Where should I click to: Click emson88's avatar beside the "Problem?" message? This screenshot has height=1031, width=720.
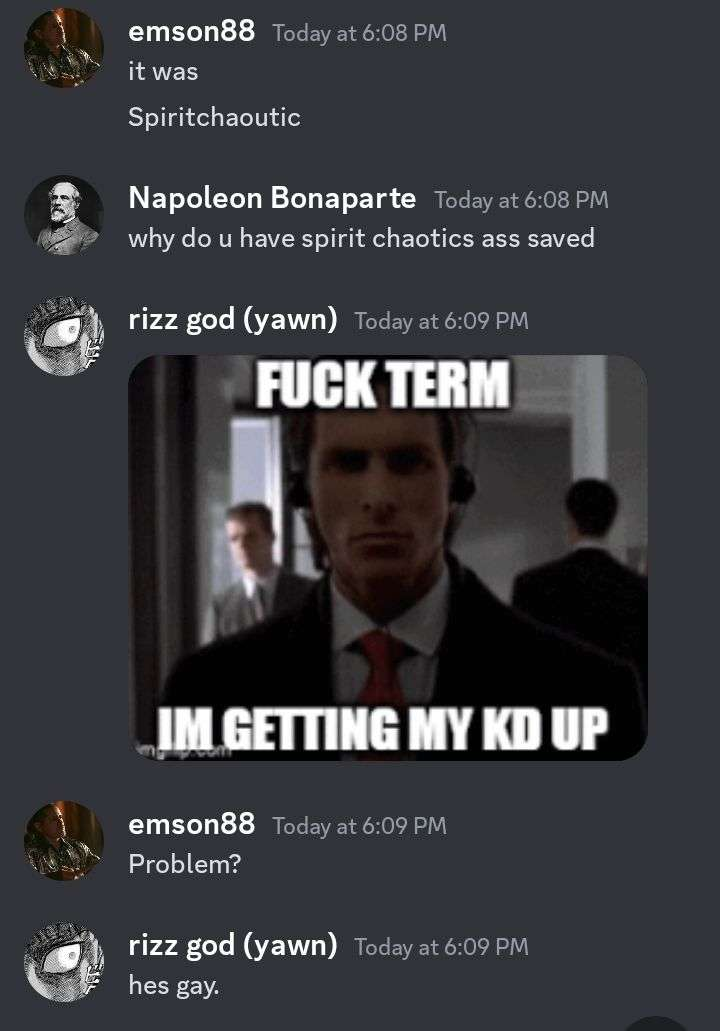click(64, 840)
